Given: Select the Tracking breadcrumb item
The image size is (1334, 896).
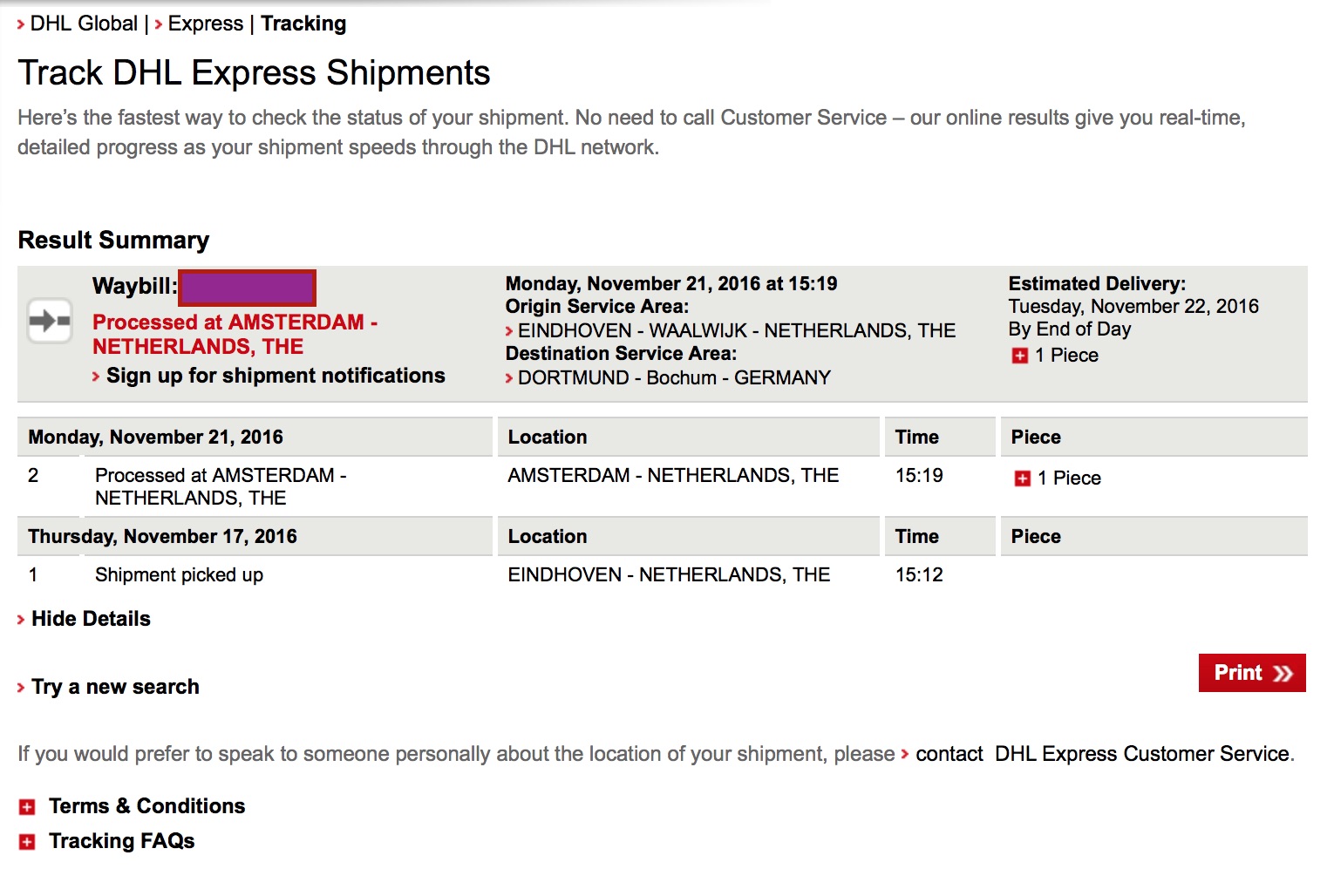Looking at the screenshot, I should (x=303, y=24).
